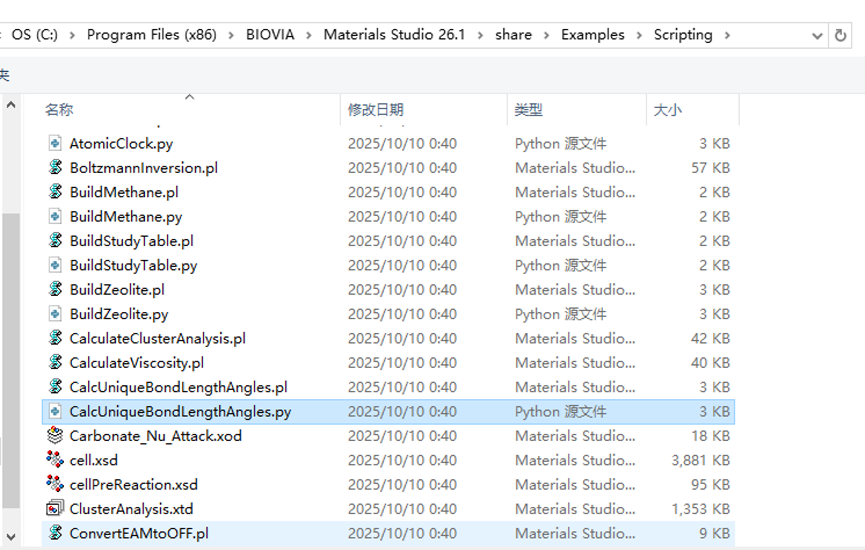Click the AtomicClock.py Python file icon
865x550 pixels.
(x=55, y=143)
